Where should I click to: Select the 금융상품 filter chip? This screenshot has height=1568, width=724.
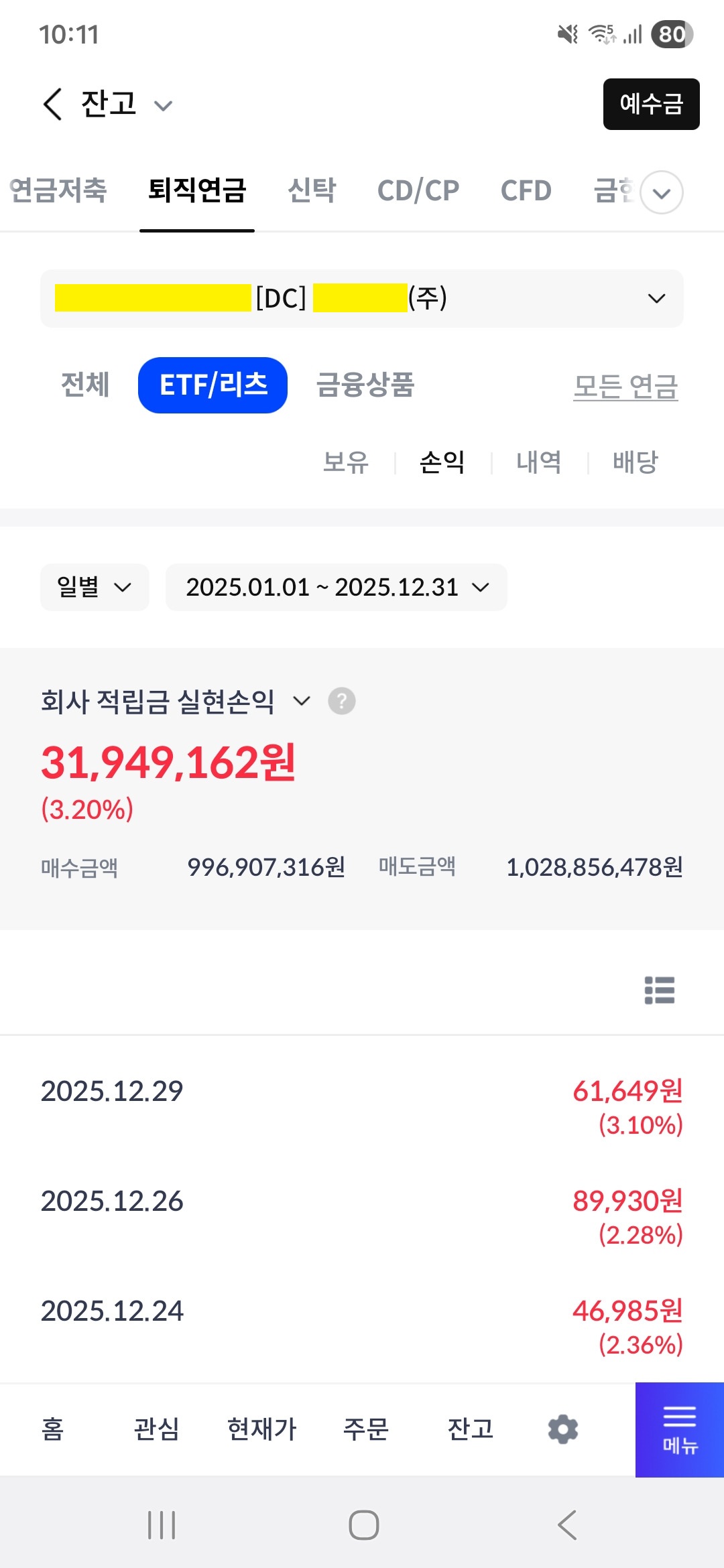(365, 385)
